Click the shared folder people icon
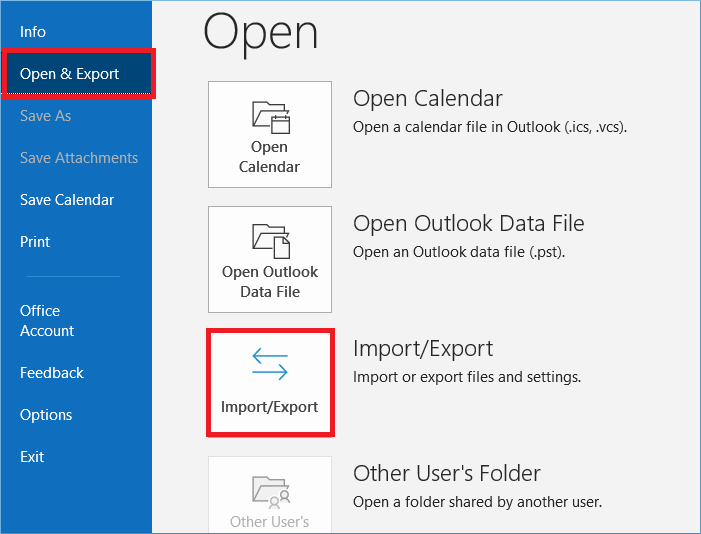Viewport: 701px width, 534px height. pyautogui.click(x=271, y=492)
